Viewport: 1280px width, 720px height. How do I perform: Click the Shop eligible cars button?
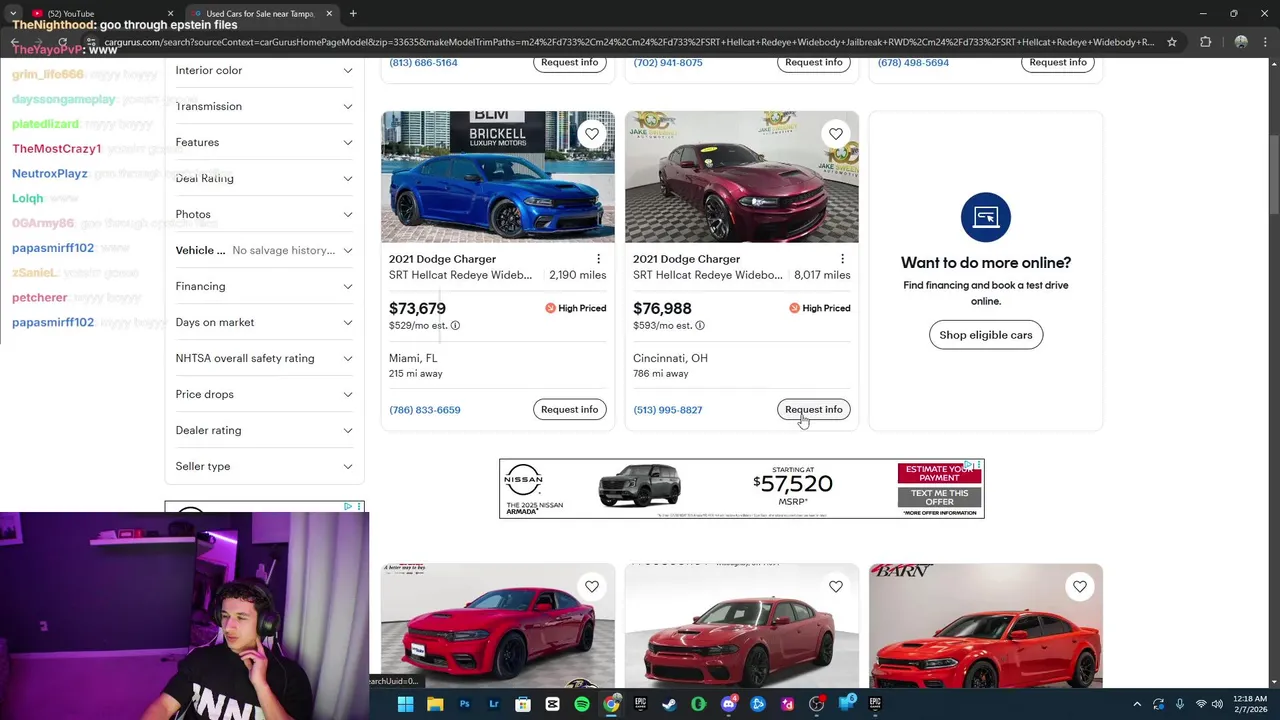point(986,335)
